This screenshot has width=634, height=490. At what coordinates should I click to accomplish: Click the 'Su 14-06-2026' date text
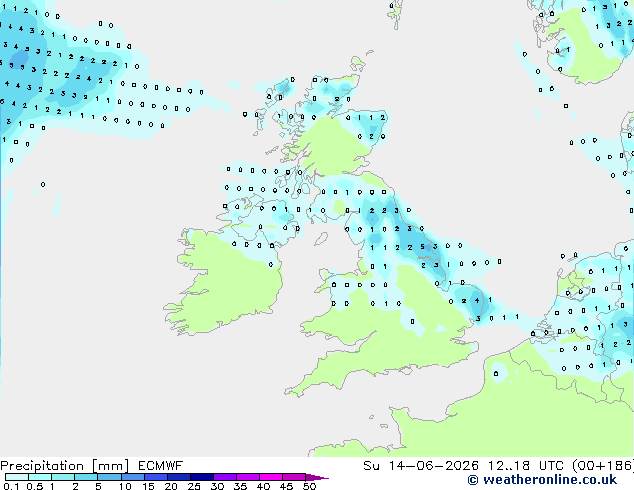pyautogui.click(x=421, y=466)
